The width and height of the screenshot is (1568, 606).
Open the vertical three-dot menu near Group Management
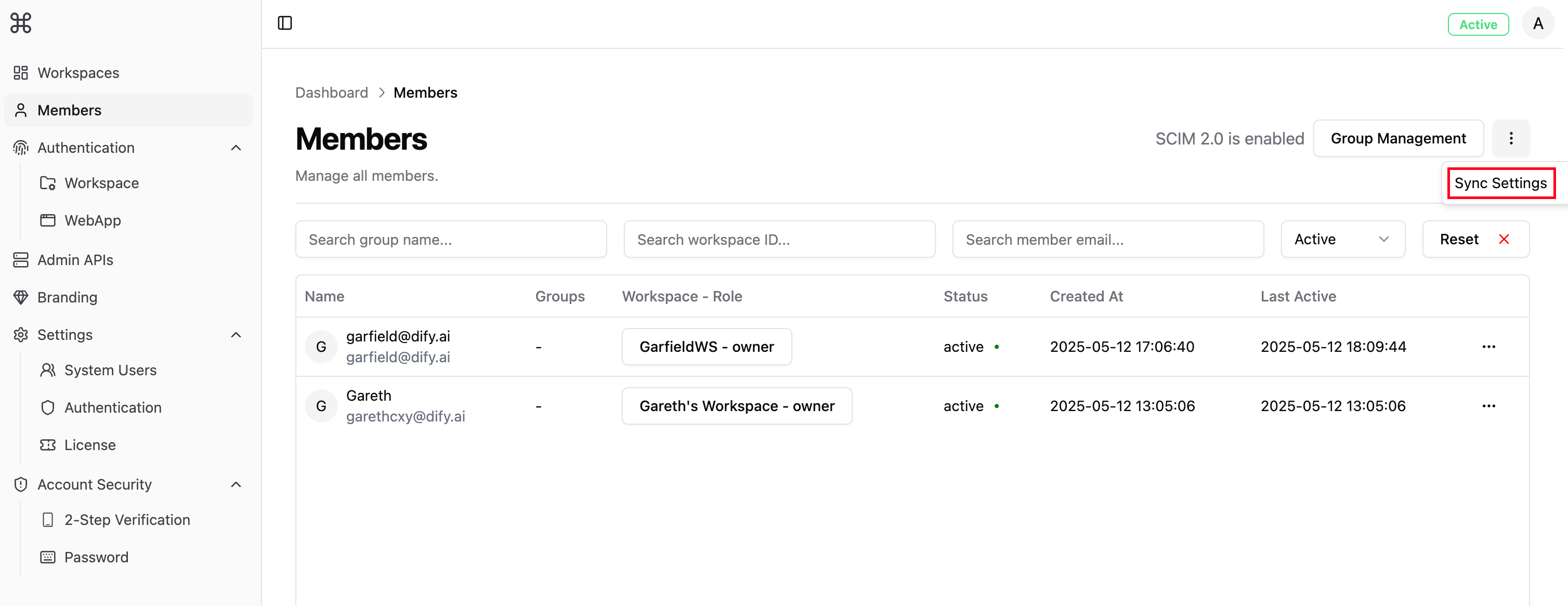click(1511, 138)
